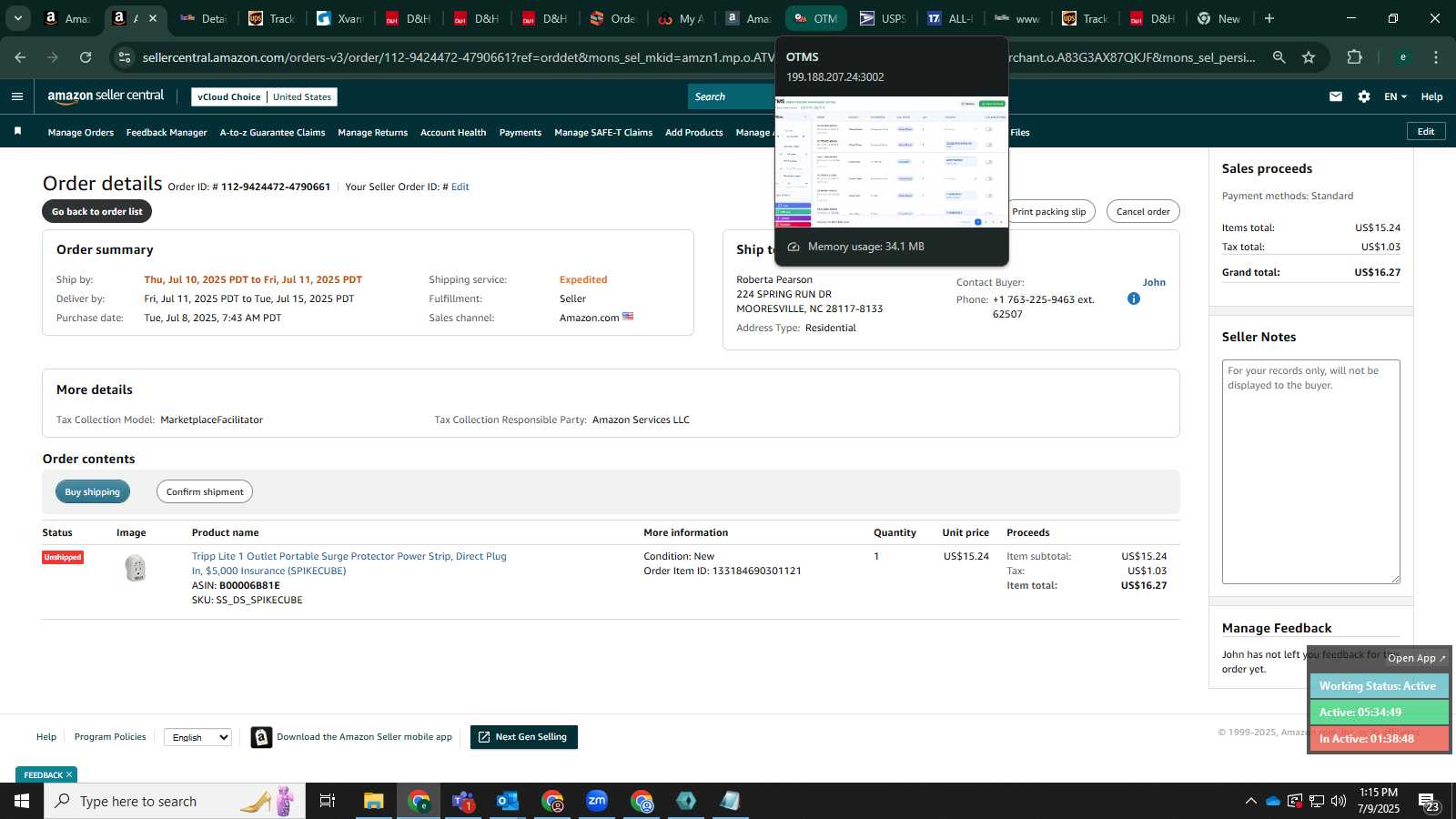Switch to the Xvantage browser tab
Screen dimensions: 1456x819
coord(339,18)
